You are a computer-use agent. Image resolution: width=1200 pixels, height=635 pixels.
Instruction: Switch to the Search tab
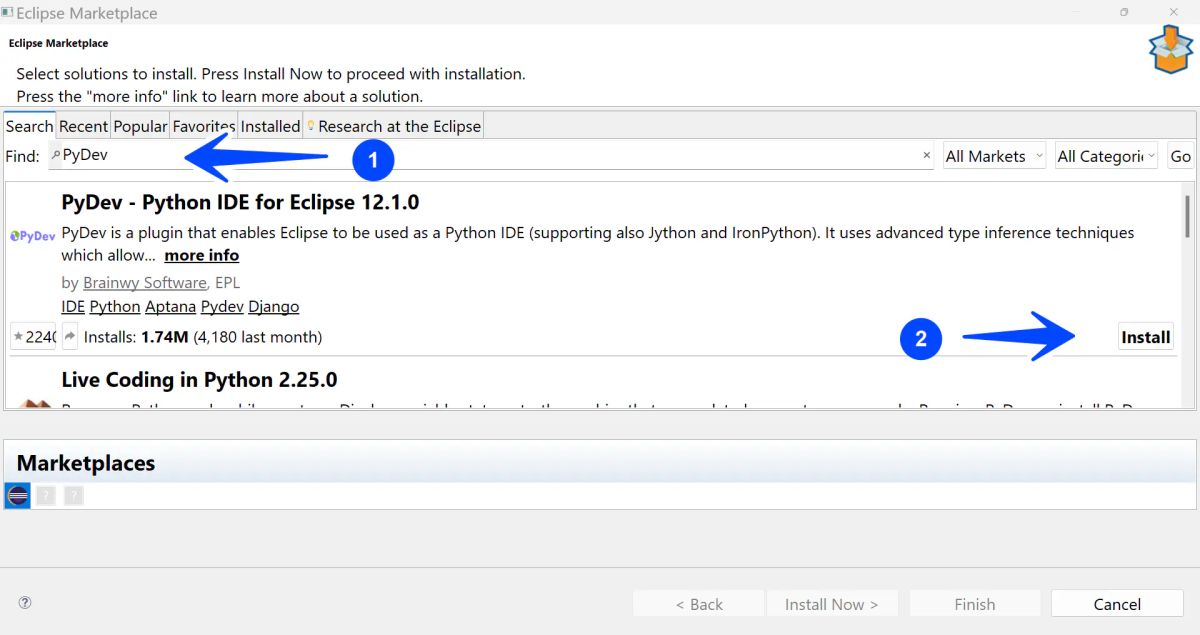pos(29,126)
